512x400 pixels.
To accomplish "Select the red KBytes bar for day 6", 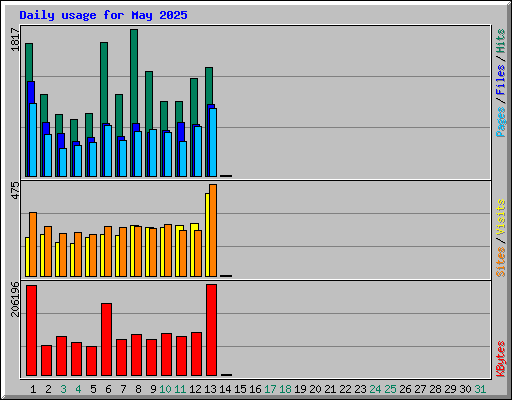I will 106,339.
